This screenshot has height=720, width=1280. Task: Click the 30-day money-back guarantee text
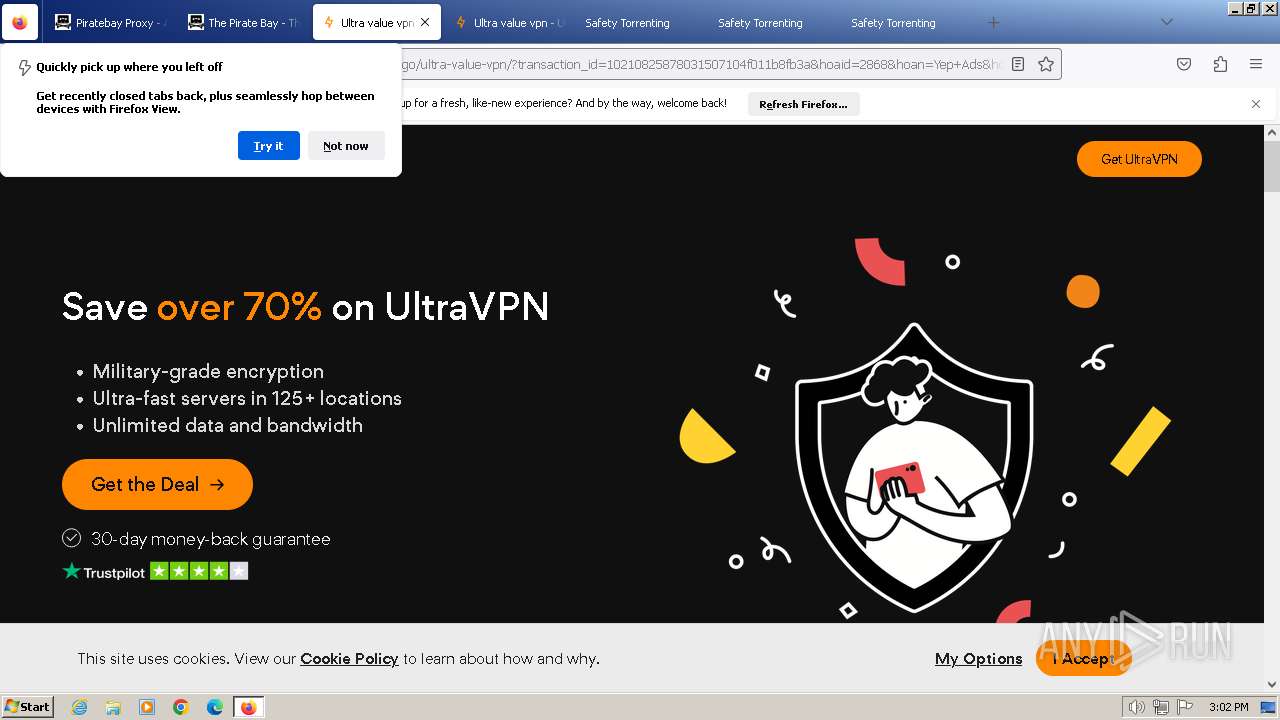(210, 539)
